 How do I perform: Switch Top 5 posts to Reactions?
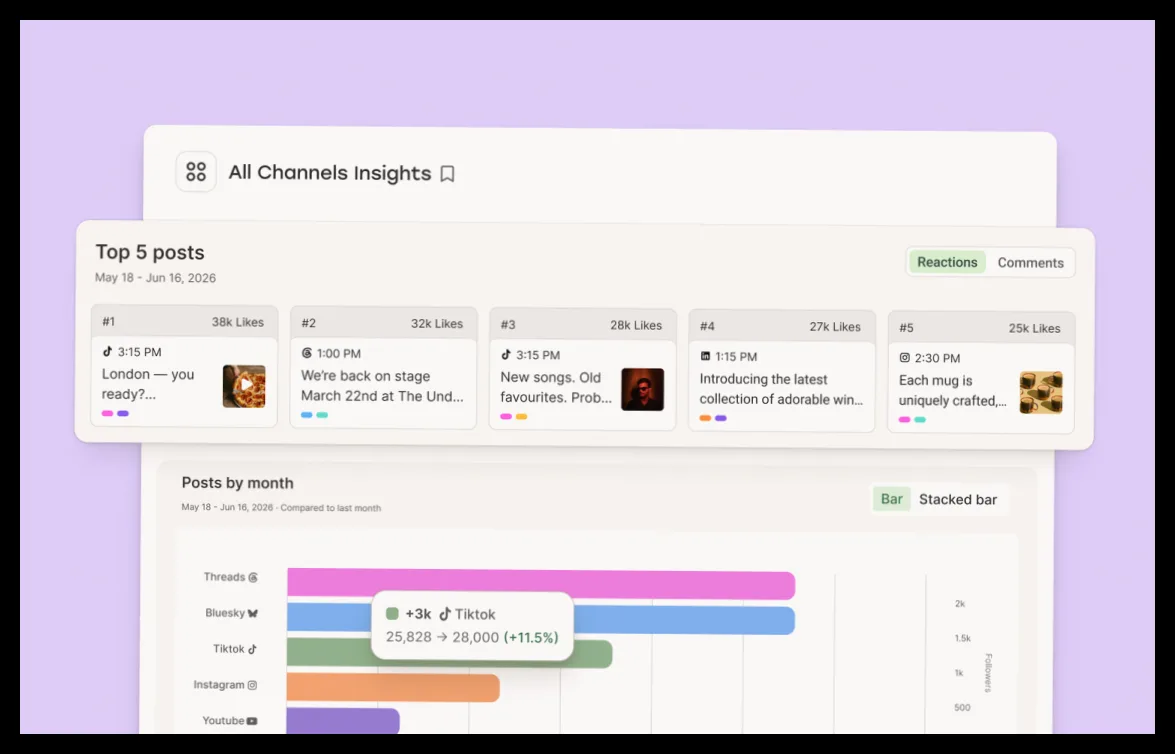[x=947, y=262]
